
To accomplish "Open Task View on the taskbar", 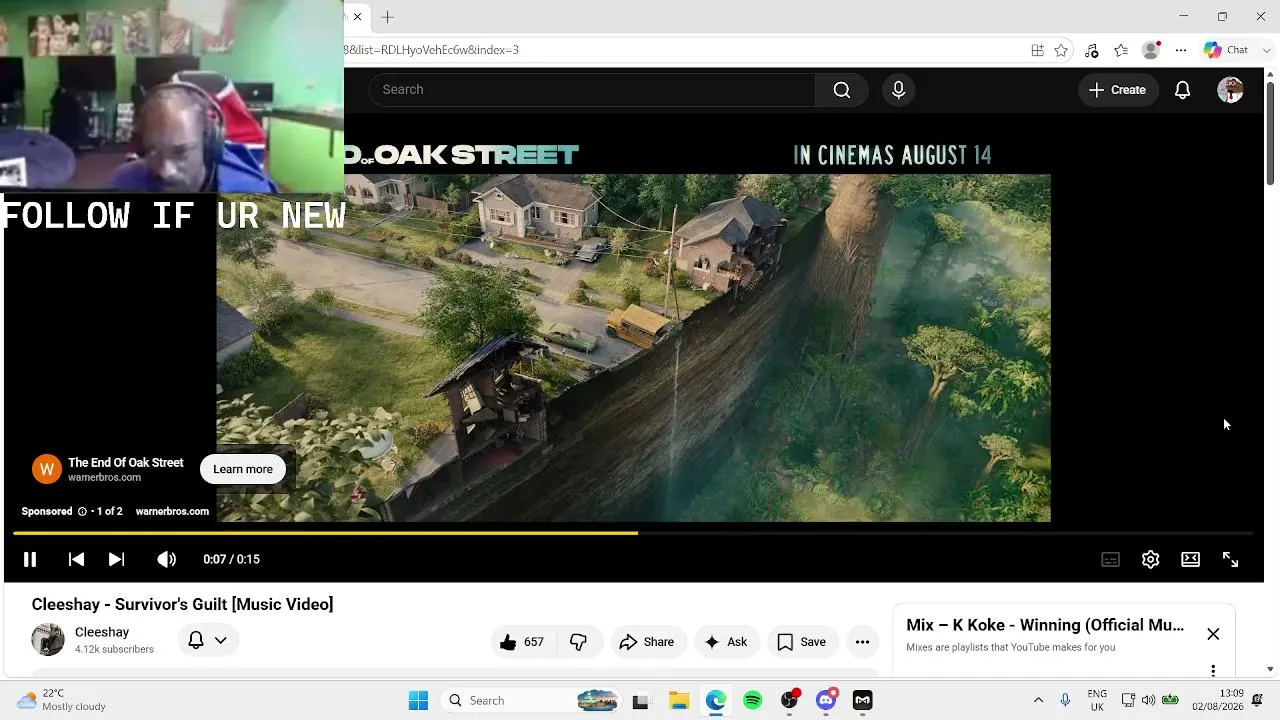I will pos(640,701).
